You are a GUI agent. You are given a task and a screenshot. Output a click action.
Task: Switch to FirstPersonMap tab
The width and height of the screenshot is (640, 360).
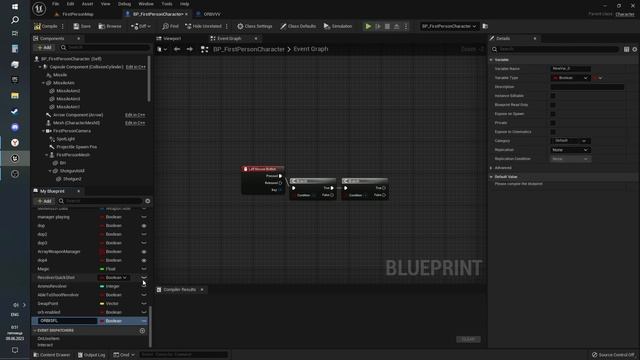78,14
